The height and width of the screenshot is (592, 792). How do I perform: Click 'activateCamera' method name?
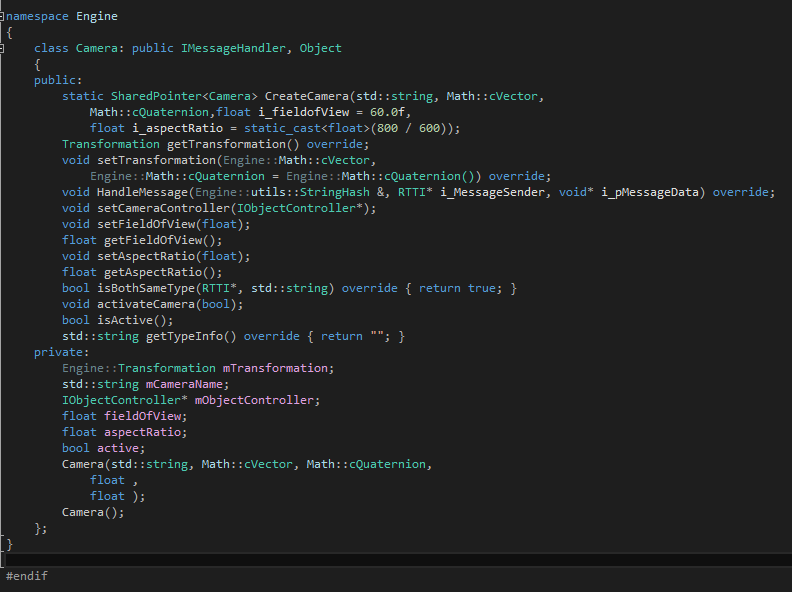tap(146, 304)
